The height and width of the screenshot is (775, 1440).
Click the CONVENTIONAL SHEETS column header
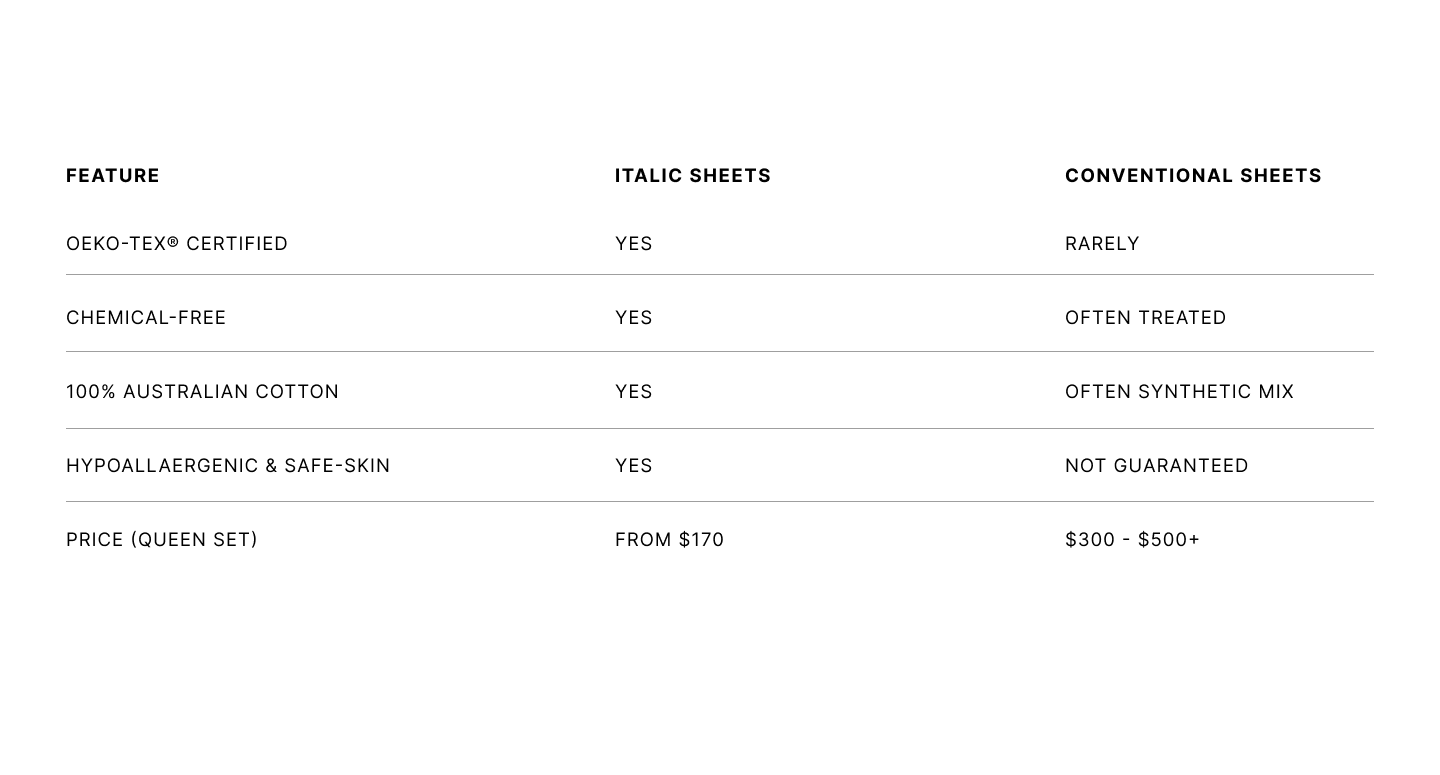coord(1193,176)
